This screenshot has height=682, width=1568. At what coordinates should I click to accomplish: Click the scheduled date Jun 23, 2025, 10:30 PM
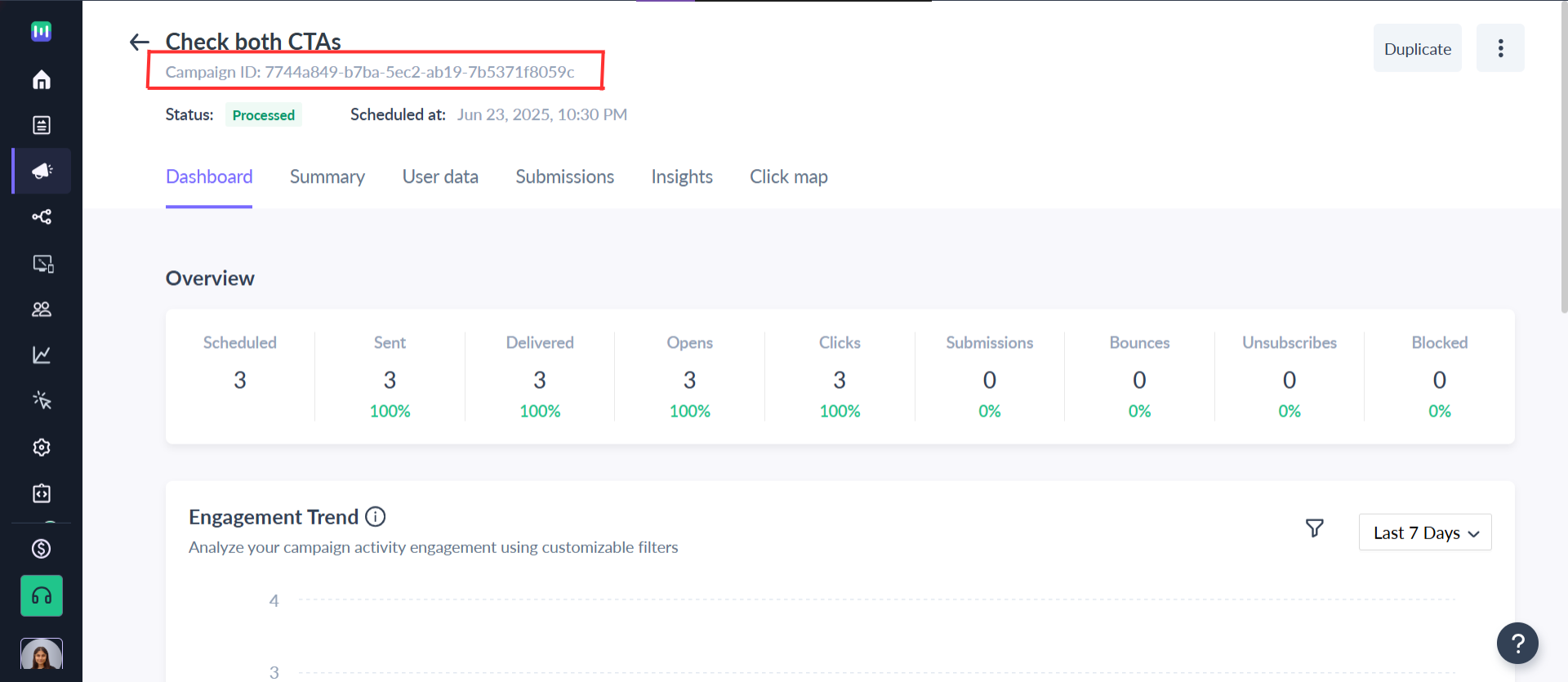[542, 115]
